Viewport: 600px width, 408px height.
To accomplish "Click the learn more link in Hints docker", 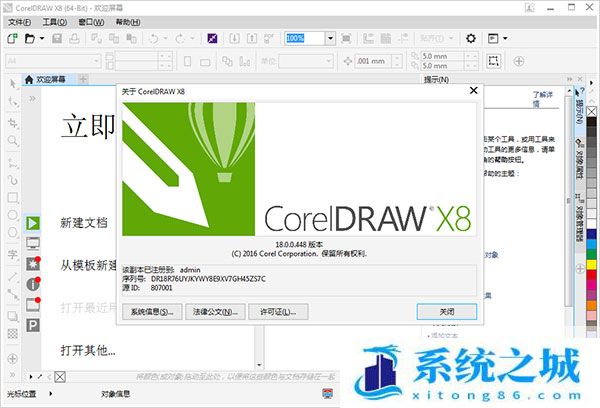I will pyautogui.click(x=543, y=99).
